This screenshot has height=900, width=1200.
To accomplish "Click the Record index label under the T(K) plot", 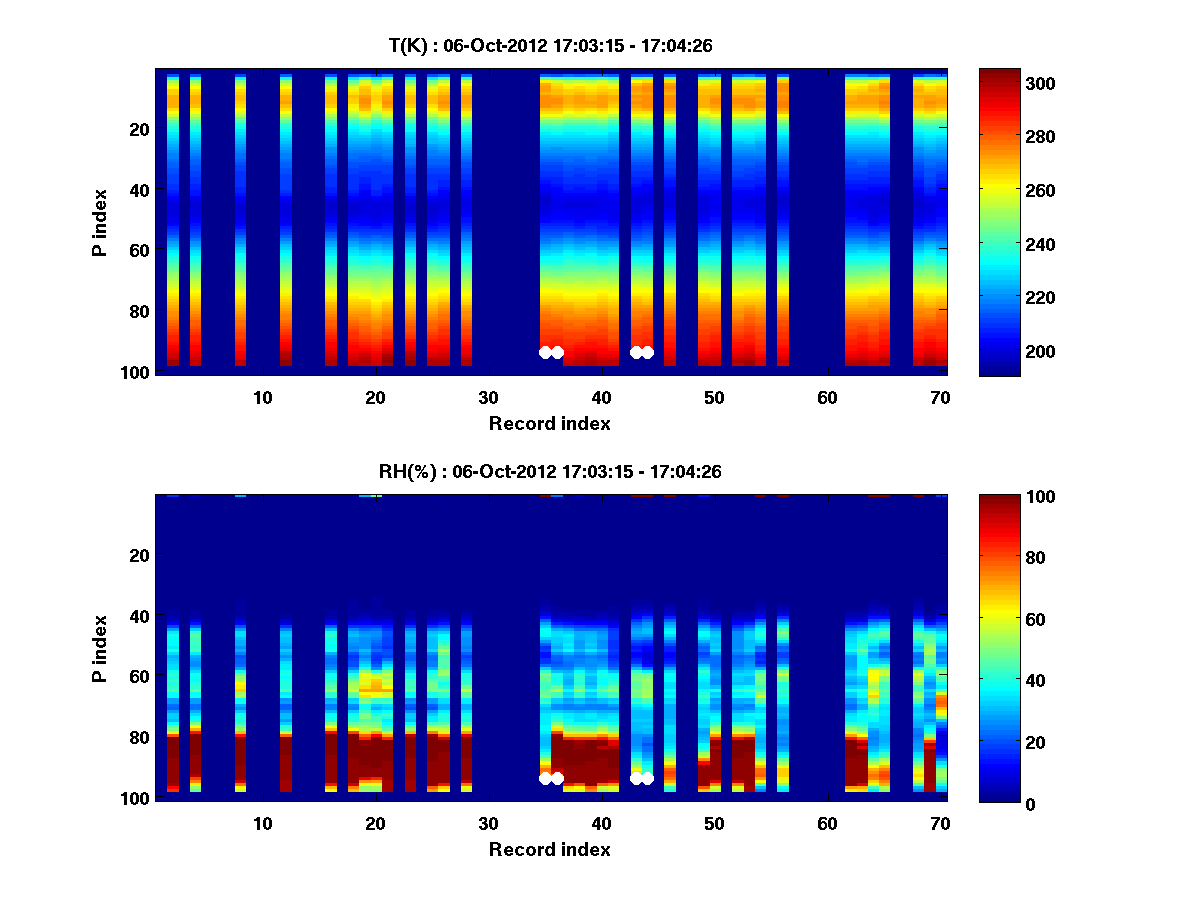I will [x=549, y=423].
